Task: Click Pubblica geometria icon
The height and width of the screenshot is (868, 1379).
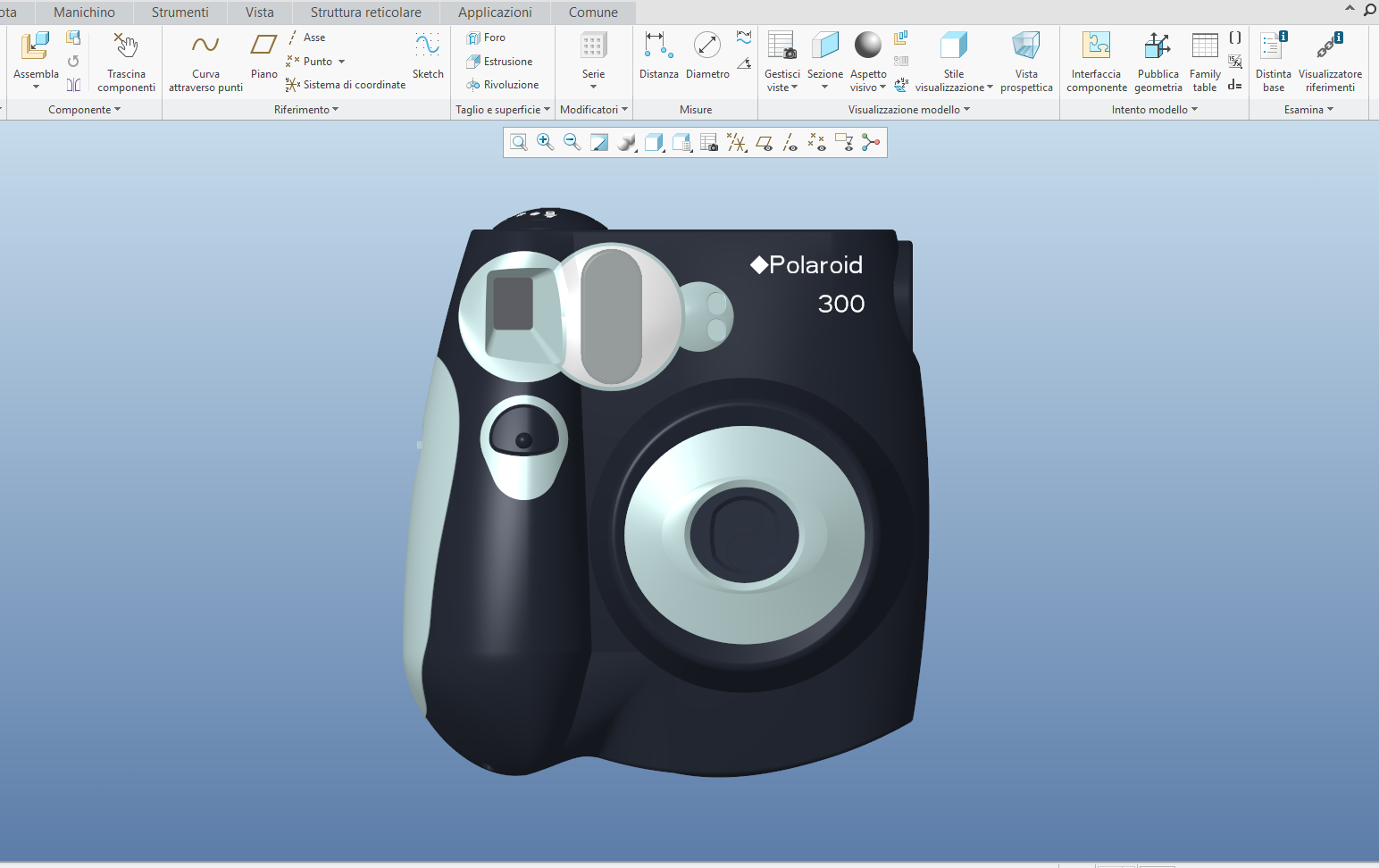Action: pyautogui.click(x=1158, y=46)
